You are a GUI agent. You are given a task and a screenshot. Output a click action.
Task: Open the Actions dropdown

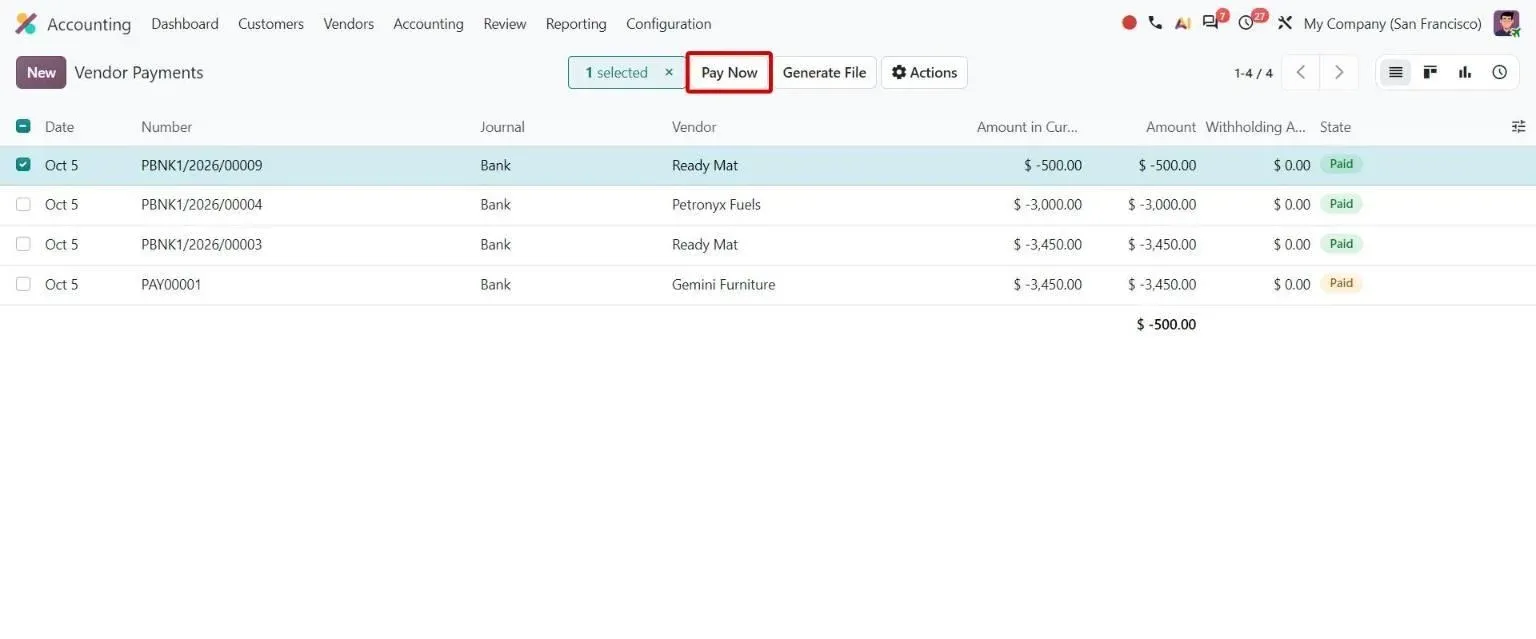[924, 72]
